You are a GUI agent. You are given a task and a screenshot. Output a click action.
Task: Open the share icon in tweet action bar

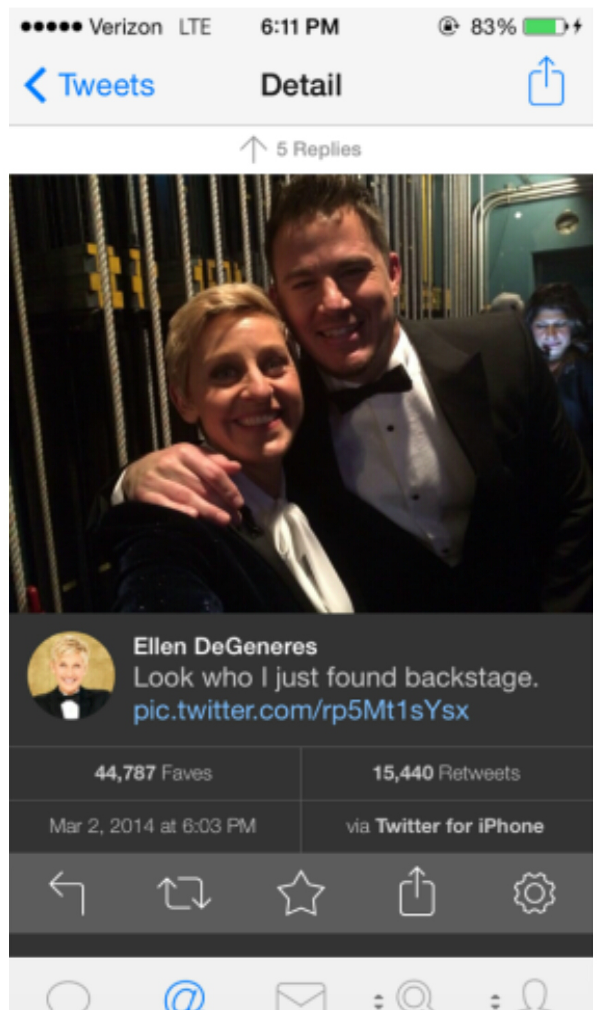[417, 891]
